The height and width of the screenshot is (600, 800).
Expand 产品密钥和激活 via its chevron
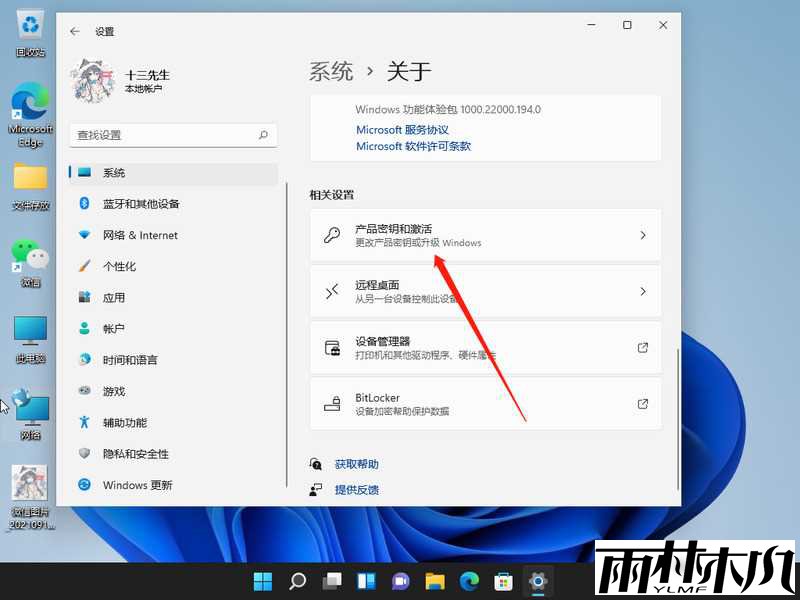click(643, 235)
